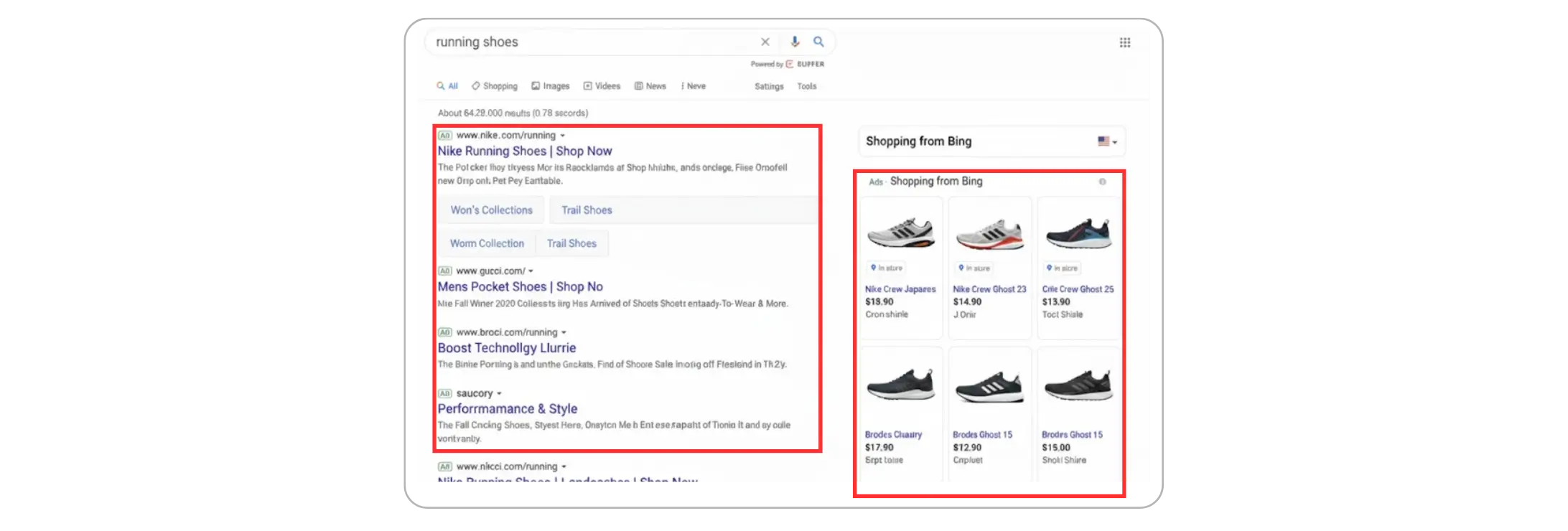Expand the www.broci.com/running ad dropdown arrow
1568x531 pixels.
point(564,333)
